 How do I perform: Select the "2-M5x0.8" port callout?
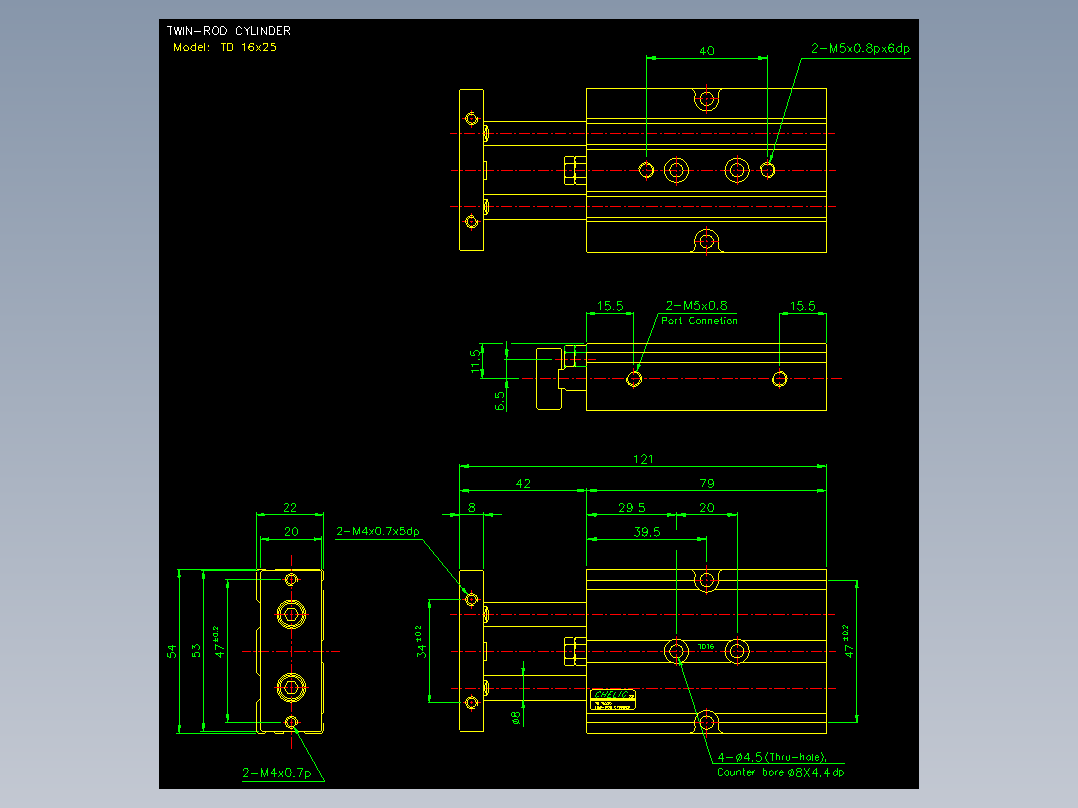click(696, 305)
